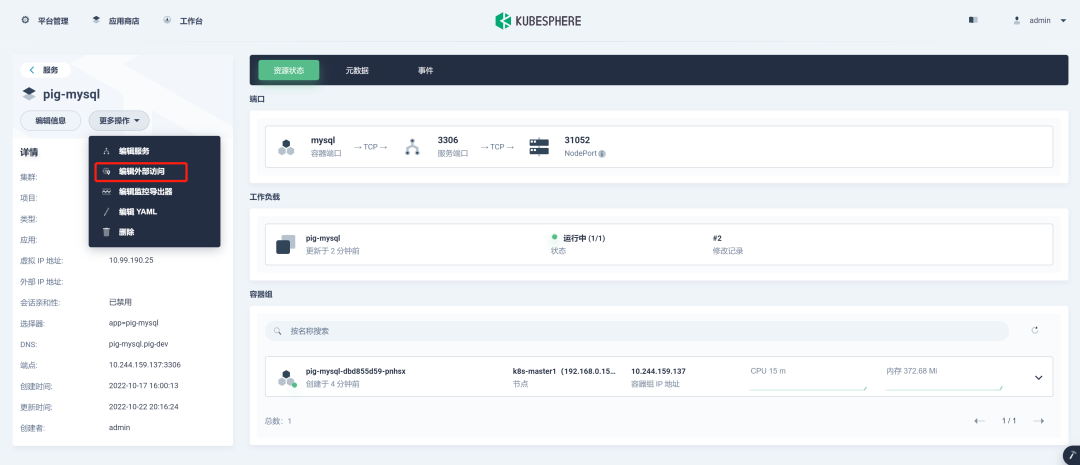Select 编辑外部访问 menu item
The height and width of the screenshot is (465, 1080).
coord(141,171)
